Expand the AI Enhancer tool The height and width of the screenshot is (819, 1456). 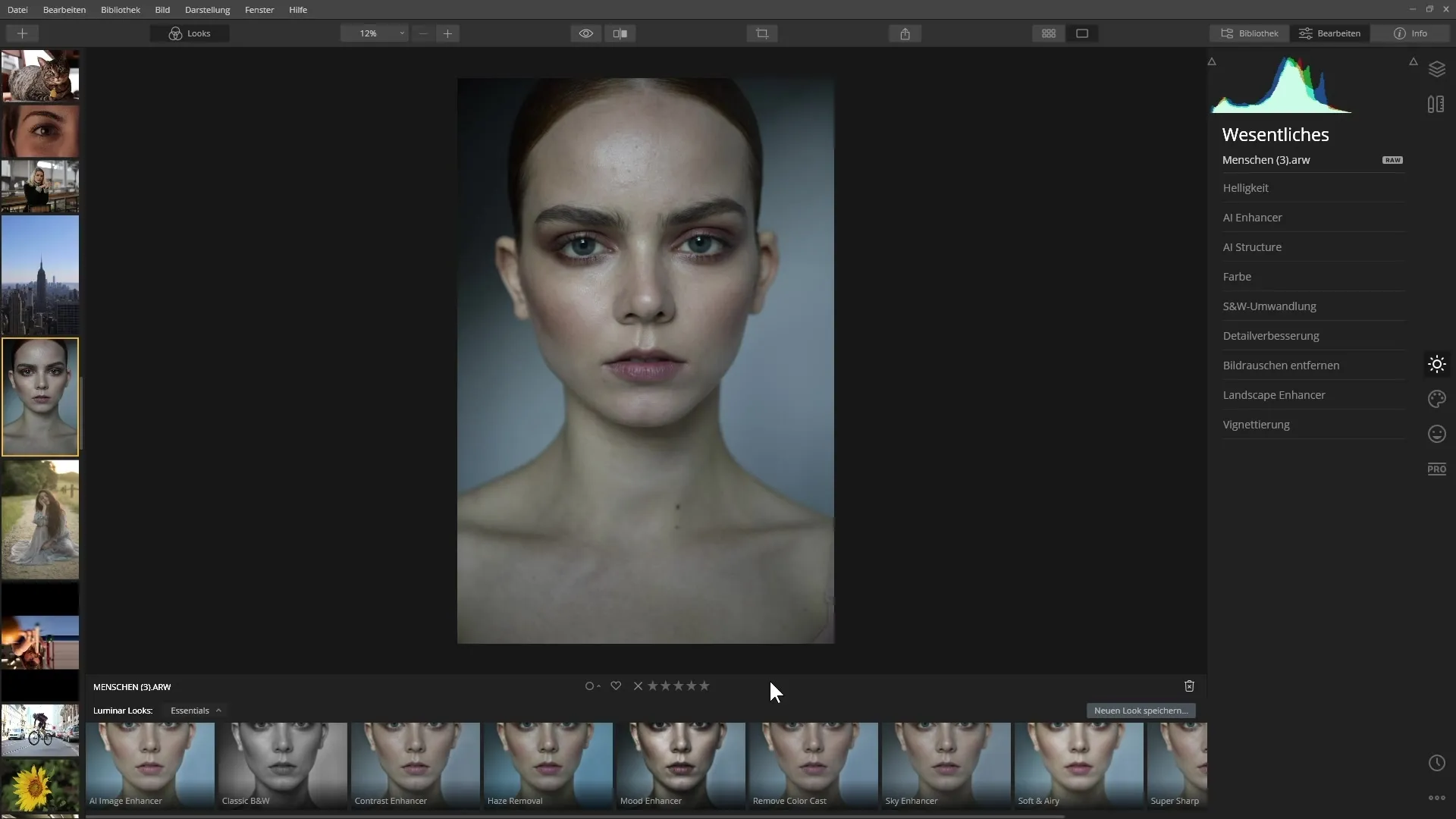[x=1313, y=218]
